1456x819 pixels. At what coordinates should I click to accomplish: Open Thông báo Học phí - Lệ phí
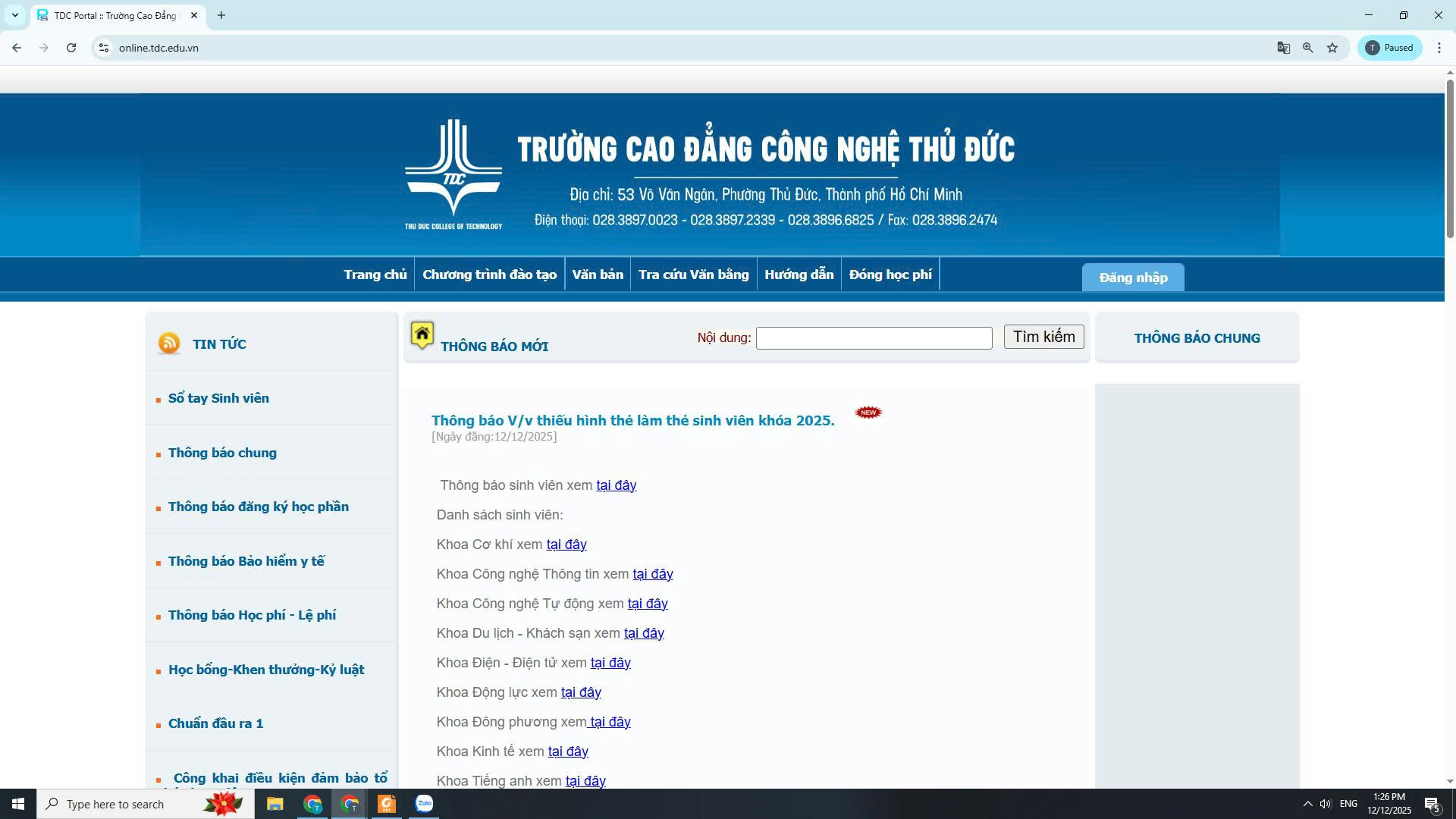(x=252, y=615)
